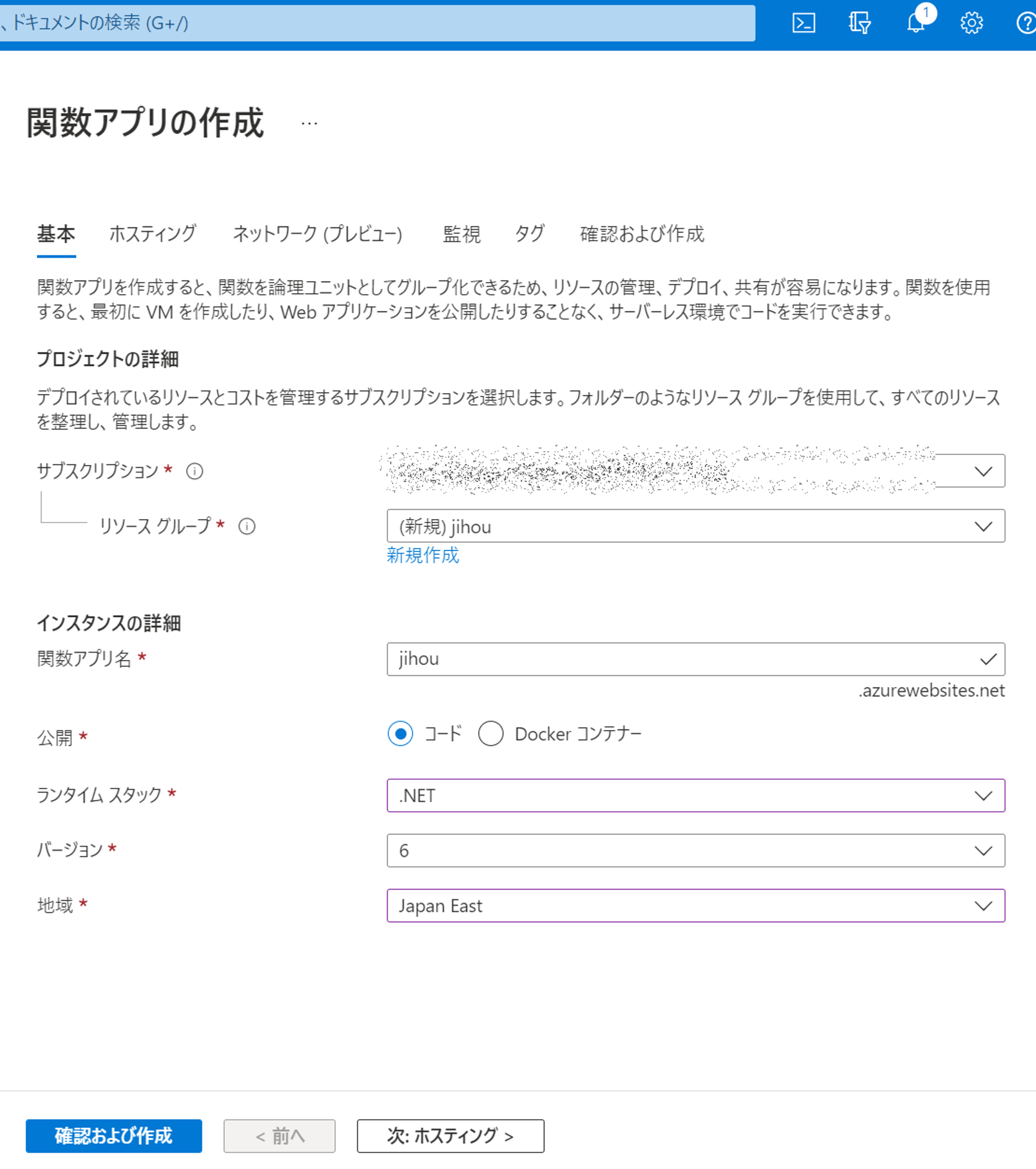Expand the リソース グループ dropdown showing (新規) jihou

(x=696, y=526)
